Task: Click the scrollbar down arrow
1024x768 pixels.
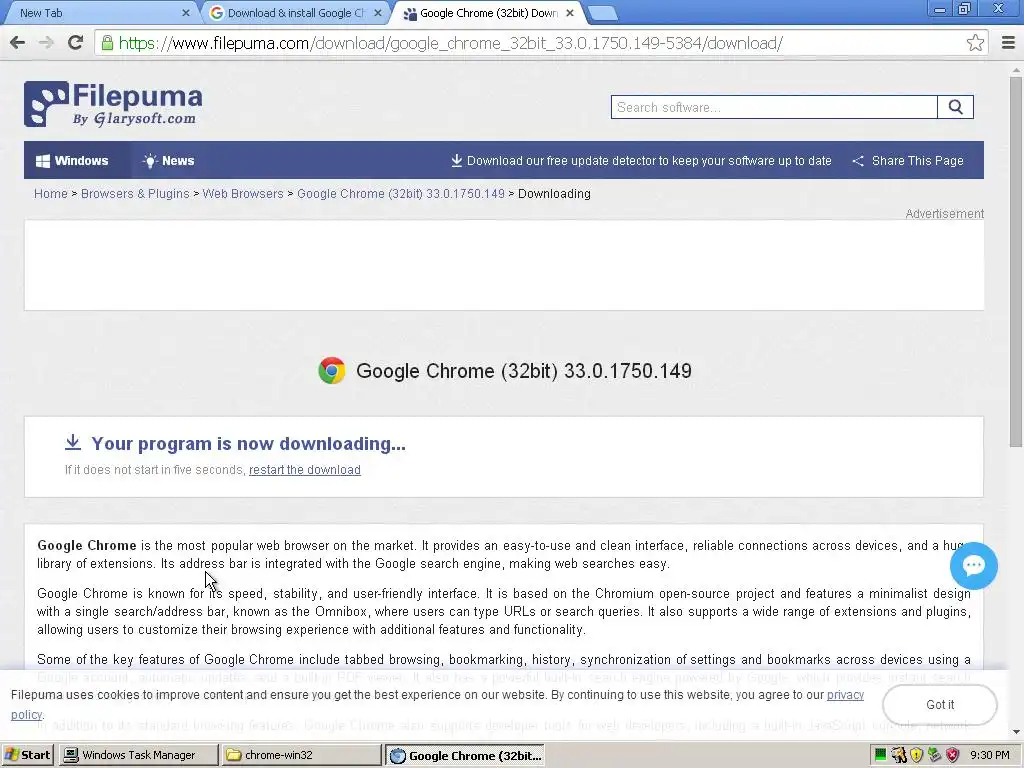Action: [1016, 731]
